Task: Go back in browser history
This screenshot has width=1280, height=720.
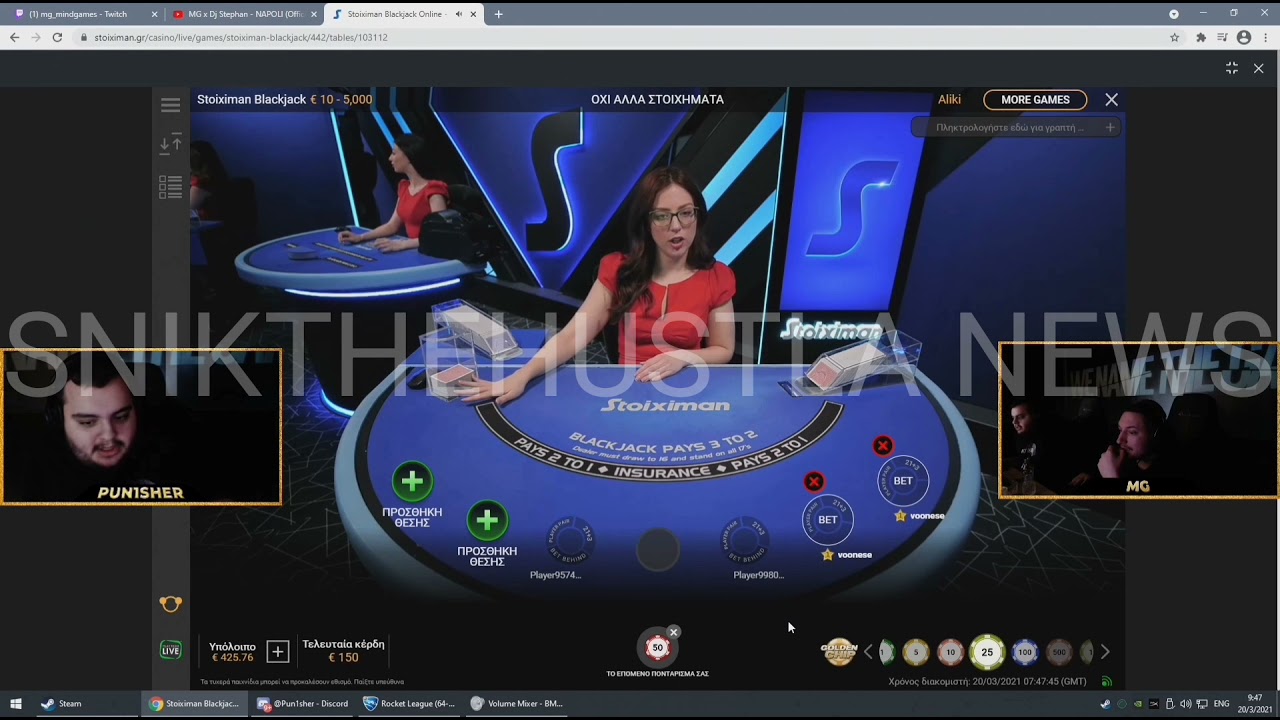Action: [x=14, y=37]
